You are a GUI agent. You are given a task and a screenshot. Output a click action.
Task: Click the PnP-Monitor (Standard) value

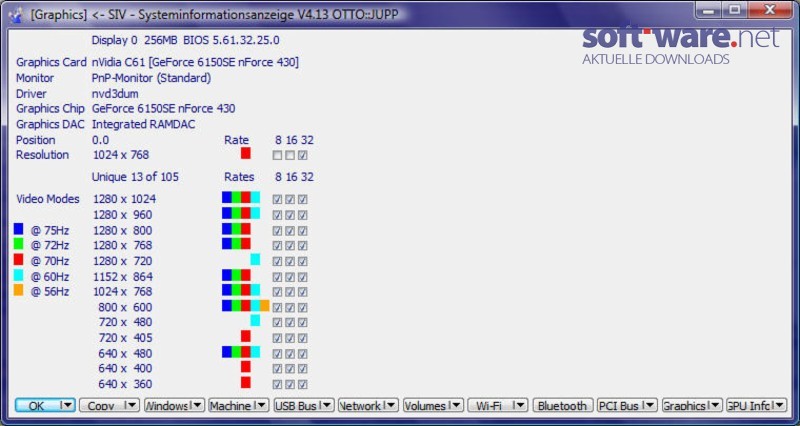click(x=151, y=78)
